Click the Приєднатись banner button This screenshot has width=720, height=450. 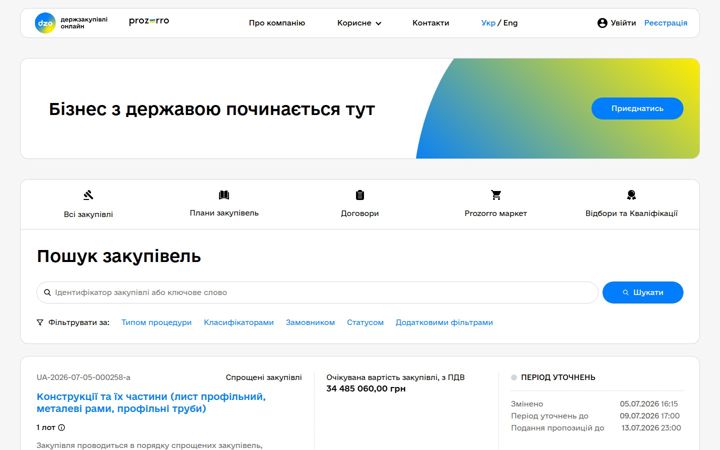click(637, 108)
